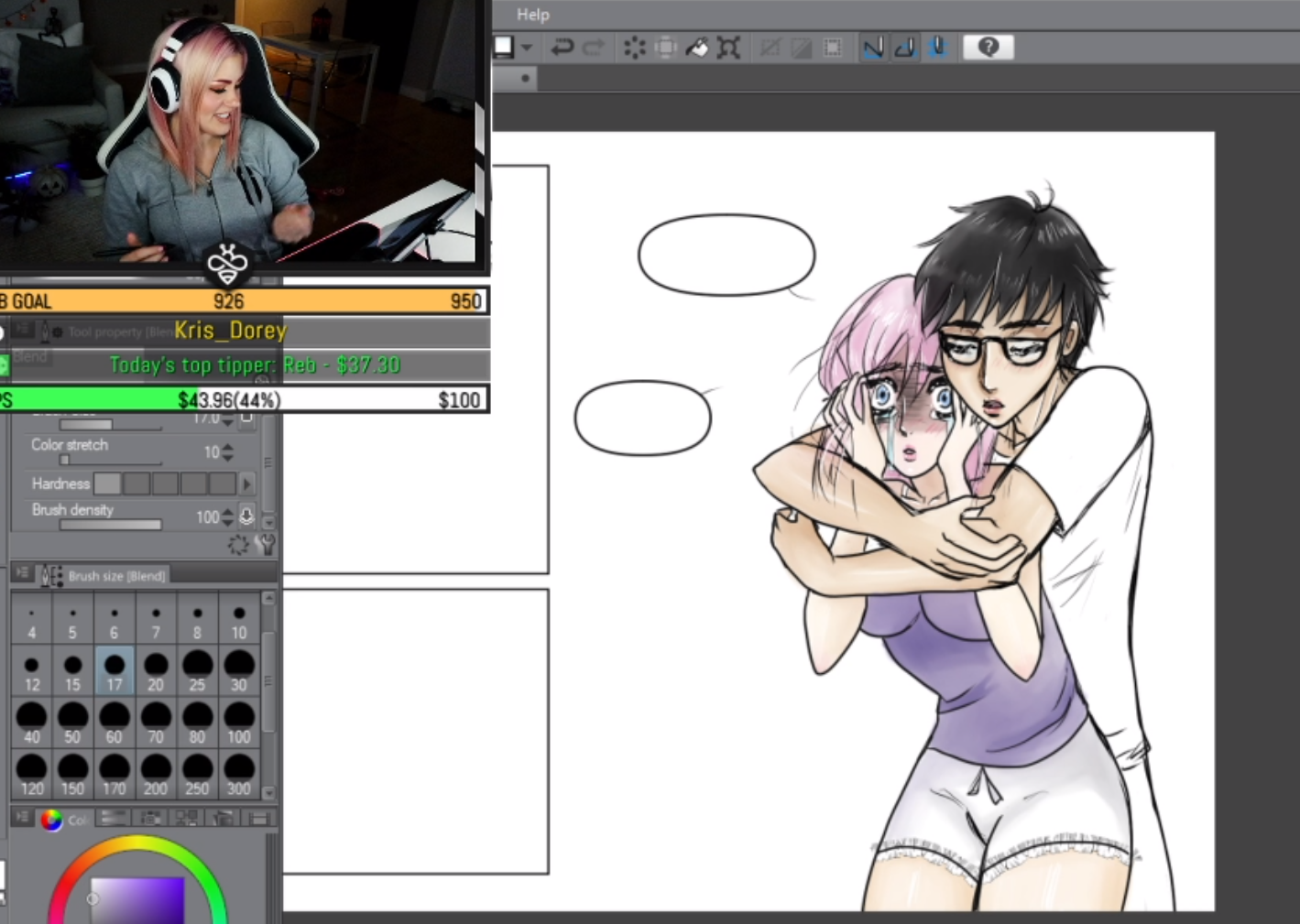
Task: Click the Deselect icon in the command bar
Action: pyautogui.click(x=770, y=48)
